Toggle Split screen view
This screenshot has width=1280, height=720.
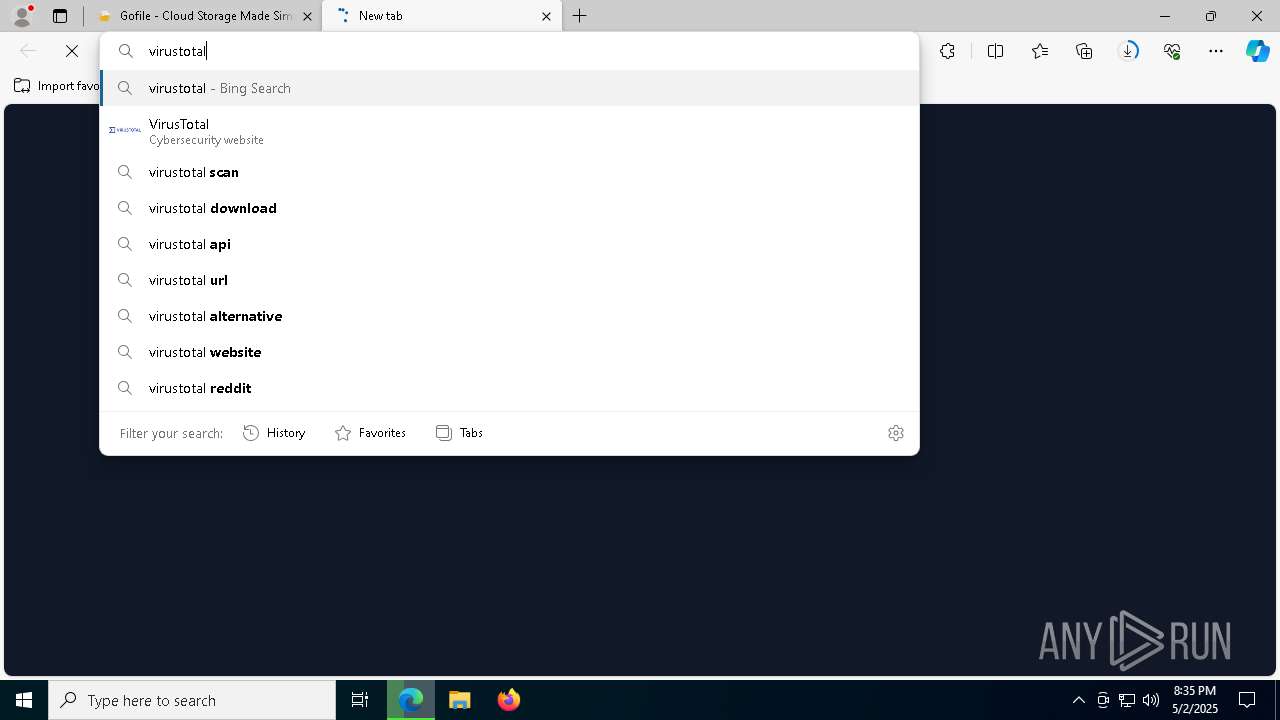(x=995, y=51)
